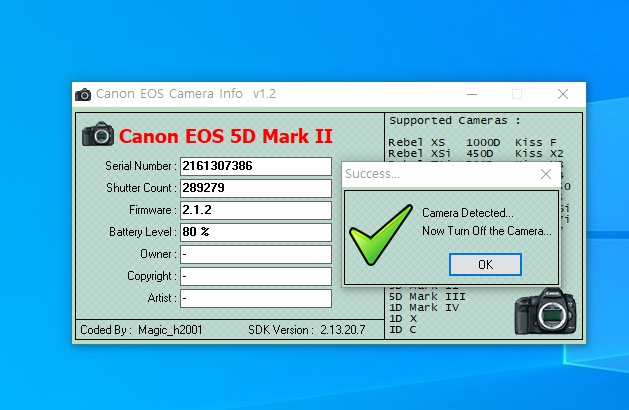Select the Serial Number field
The width and height of the screenshot is (629, 410).
[x=256, y=166]
